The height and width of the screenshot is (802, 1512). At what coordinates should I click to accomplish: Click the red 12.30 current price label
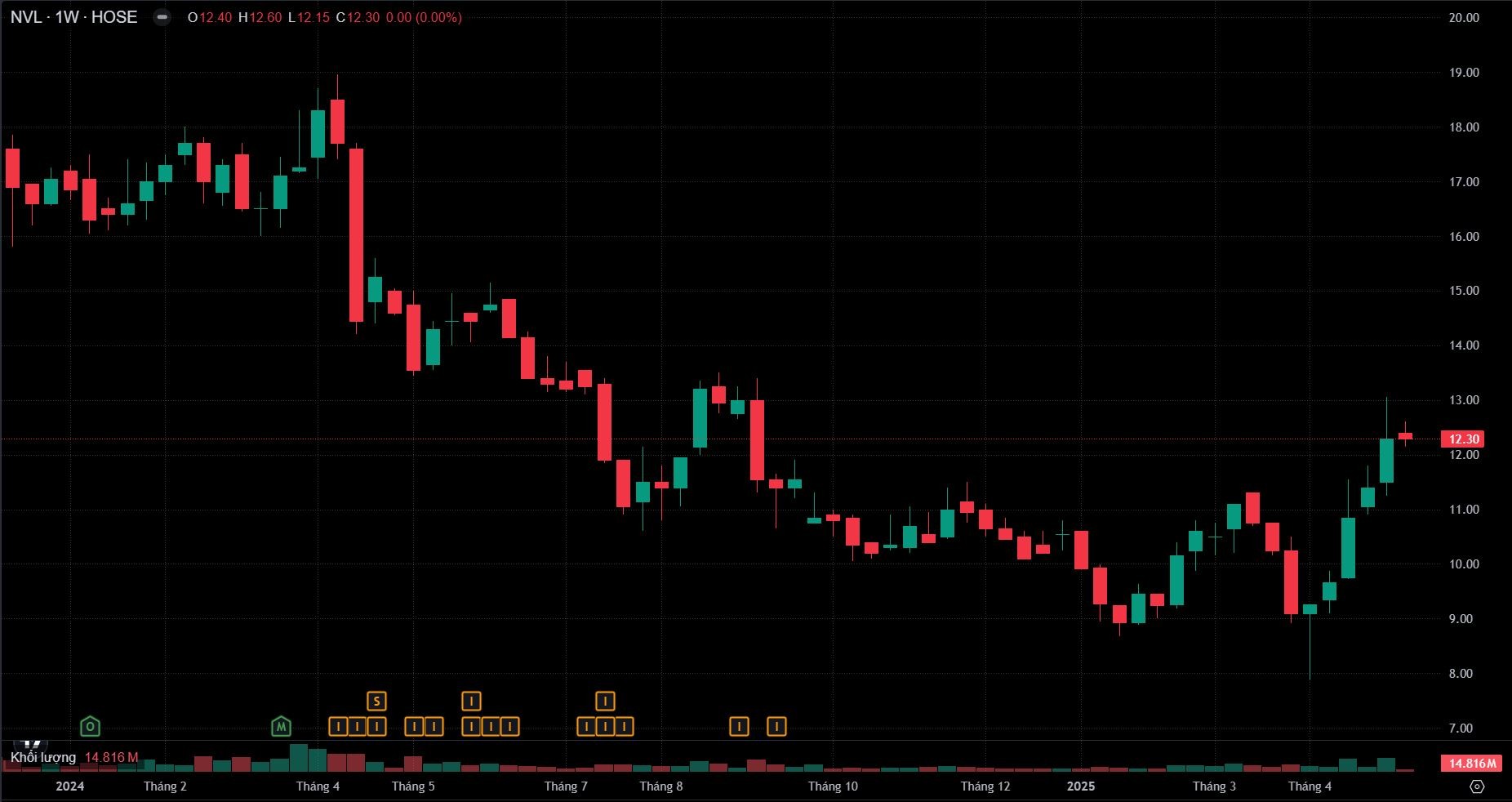(1463, 439)
